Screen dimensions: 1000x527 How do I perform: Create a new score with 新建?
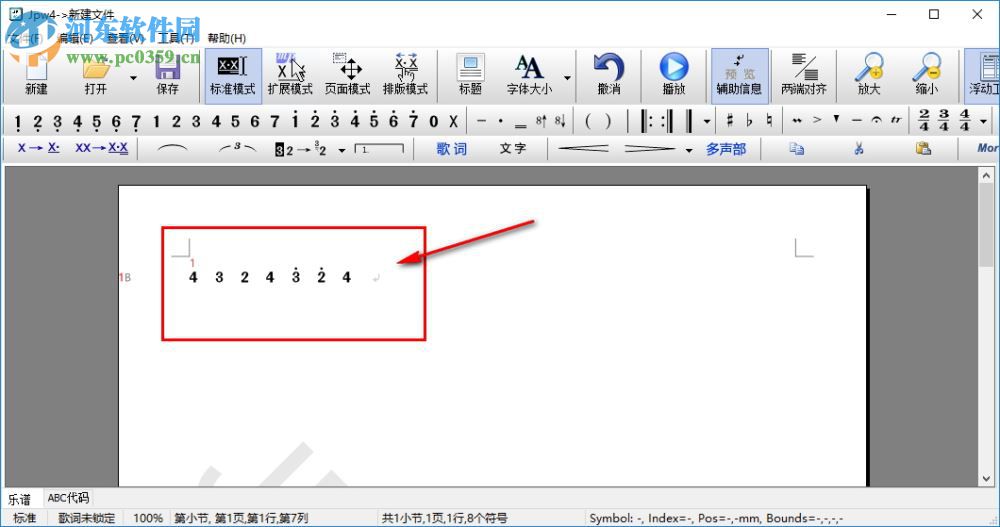pyautogui.click(x=36, y=75)
